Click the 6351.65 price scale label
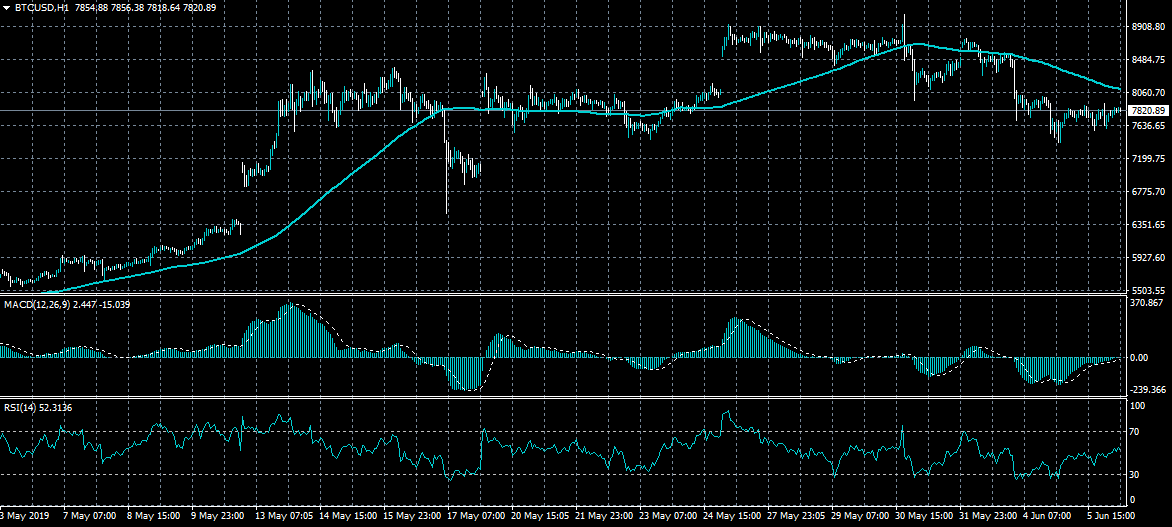 pos(1148,225)
